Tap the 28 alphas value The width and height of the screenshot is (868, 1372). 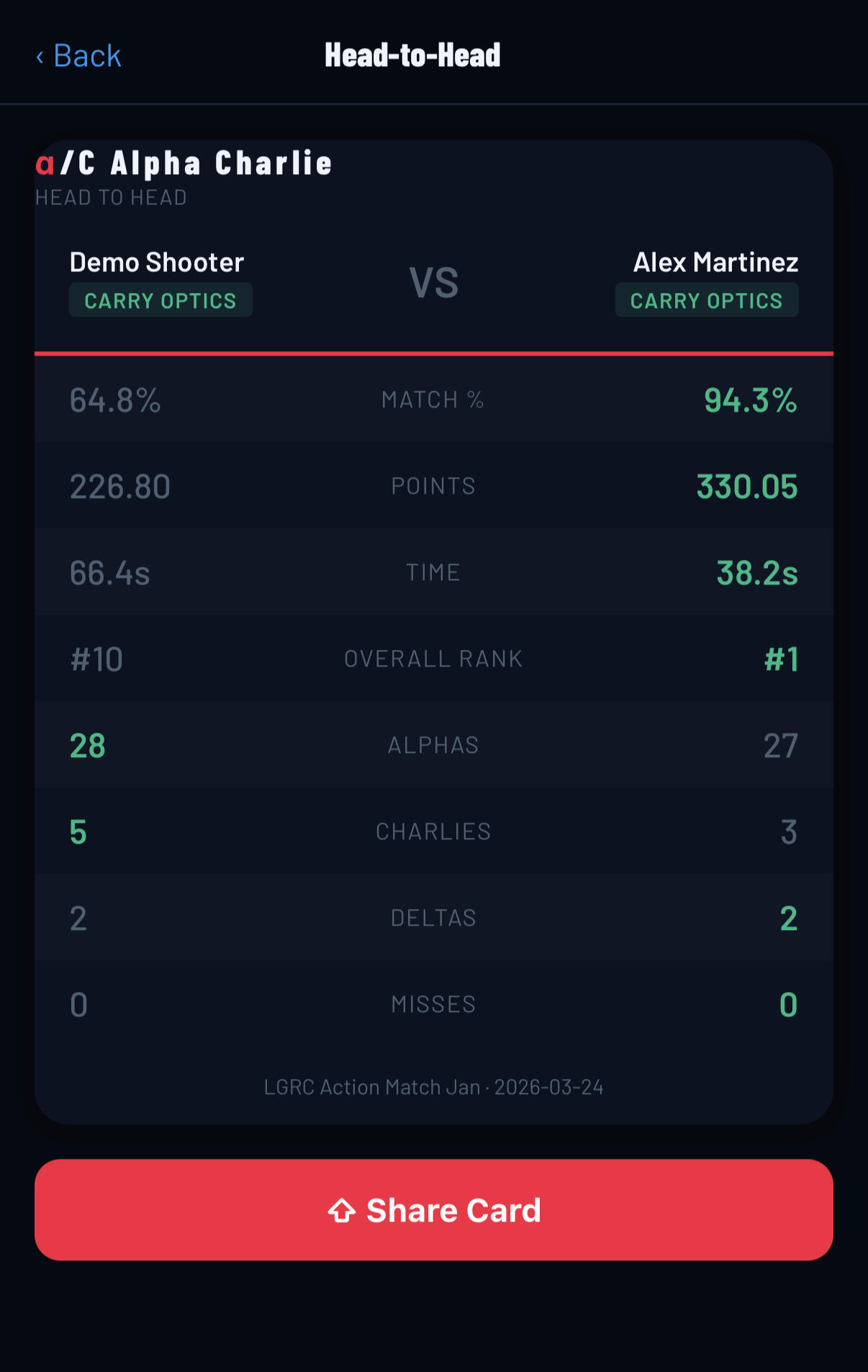pos(88,746)
